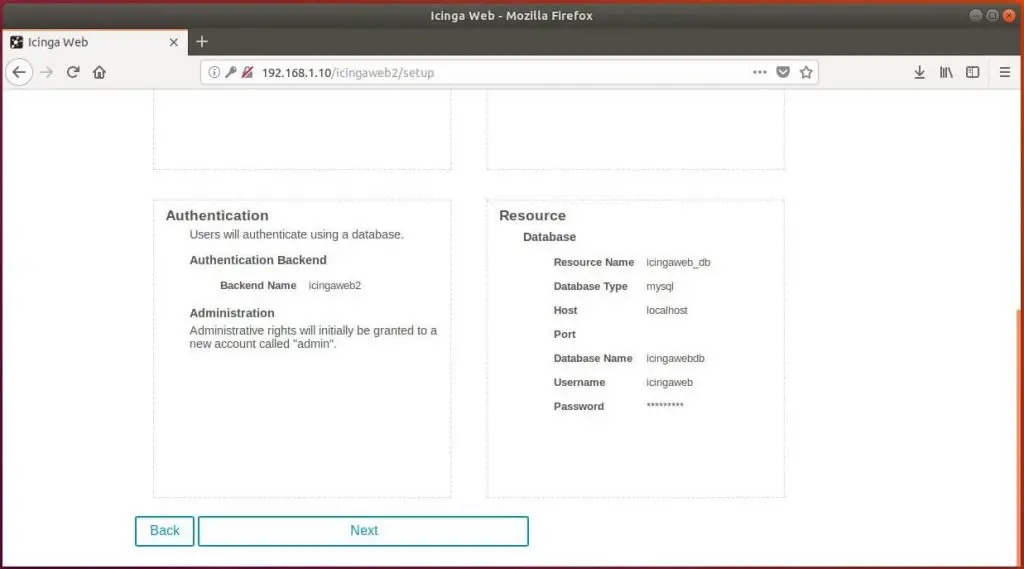
Task: Go back with the browser back arrow
Action: tap(19, 73)
